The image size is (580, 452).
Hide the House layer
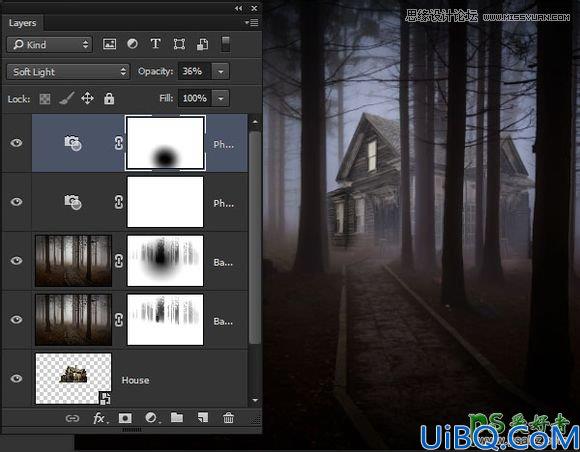(16, 378)
